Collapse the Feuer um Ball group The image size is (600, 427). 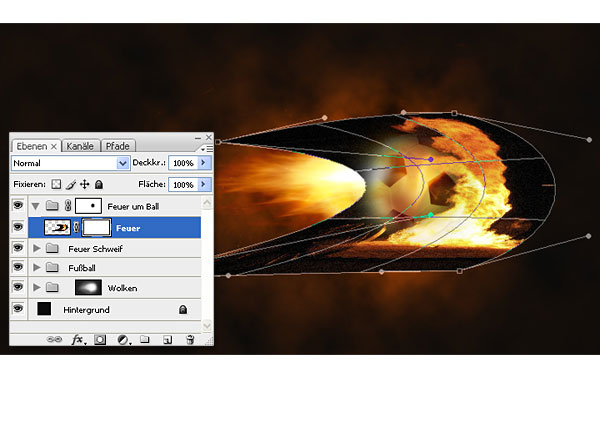[x=36, y=207]
